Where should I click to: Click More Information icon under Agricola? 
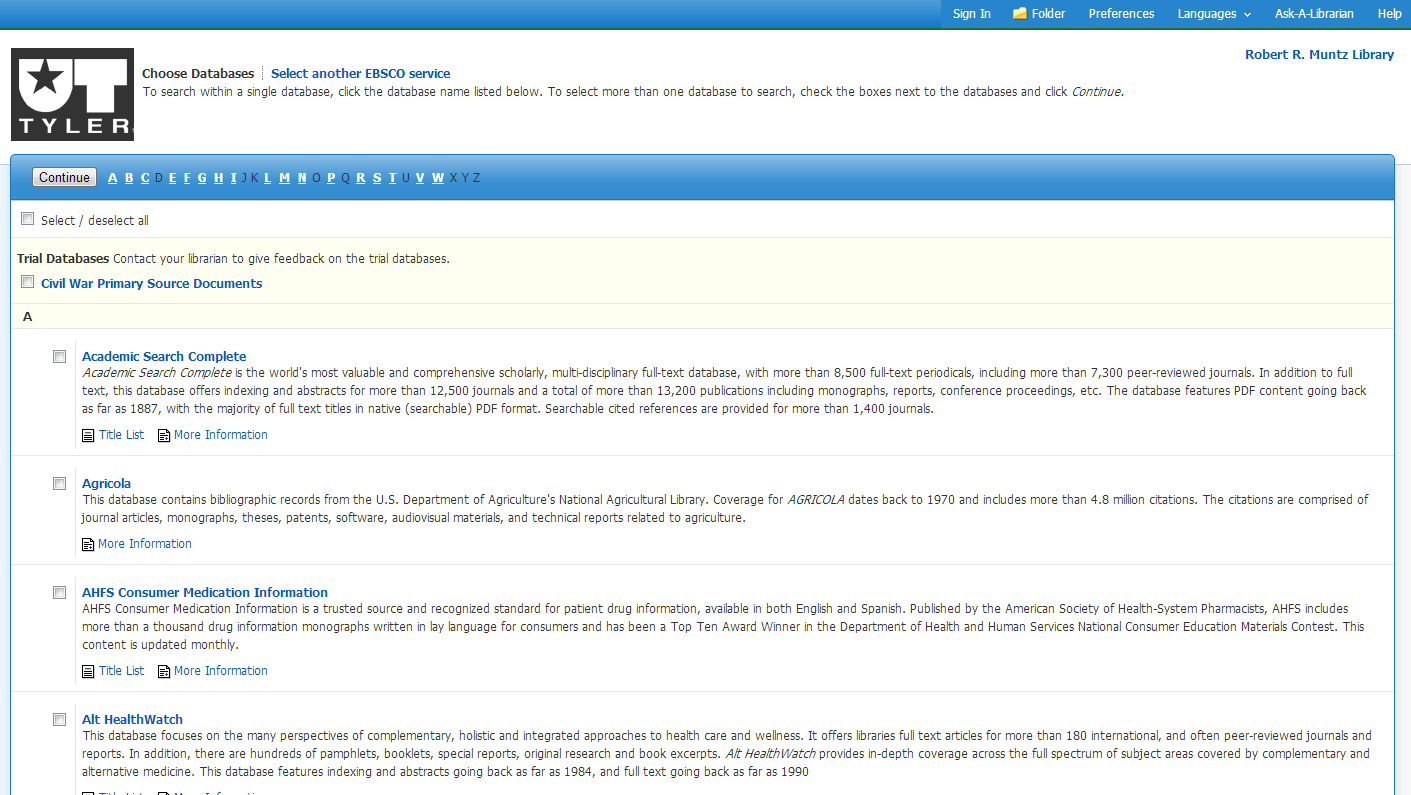(x=88, y=544)
